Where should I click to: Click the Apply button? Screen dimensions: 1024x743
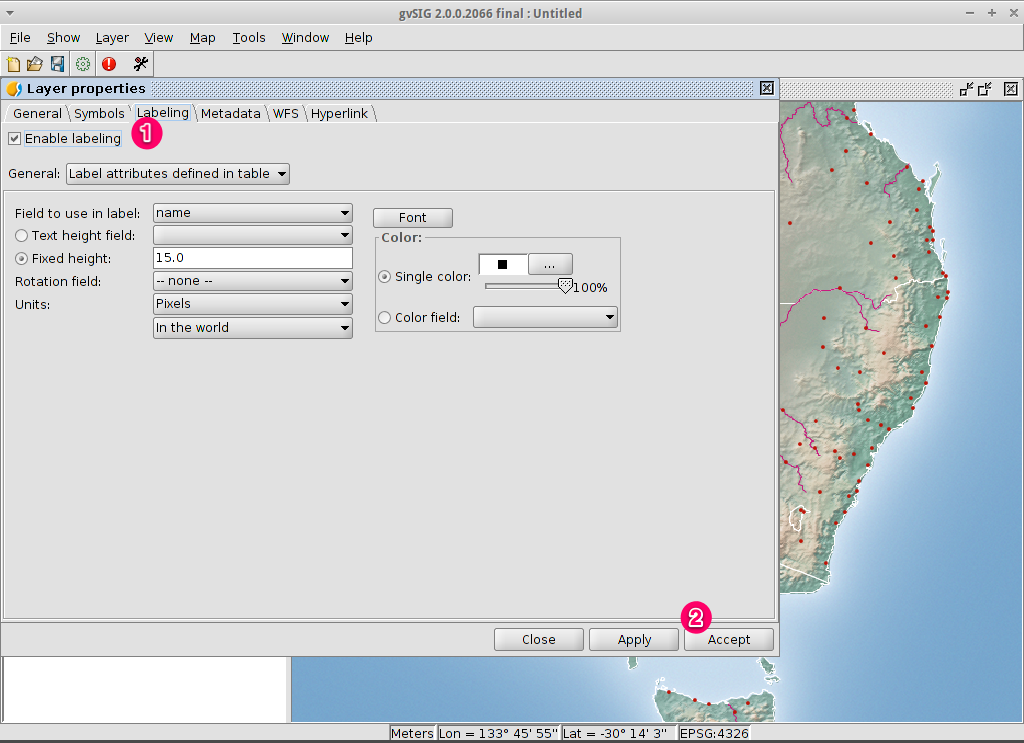coord(634,640)
